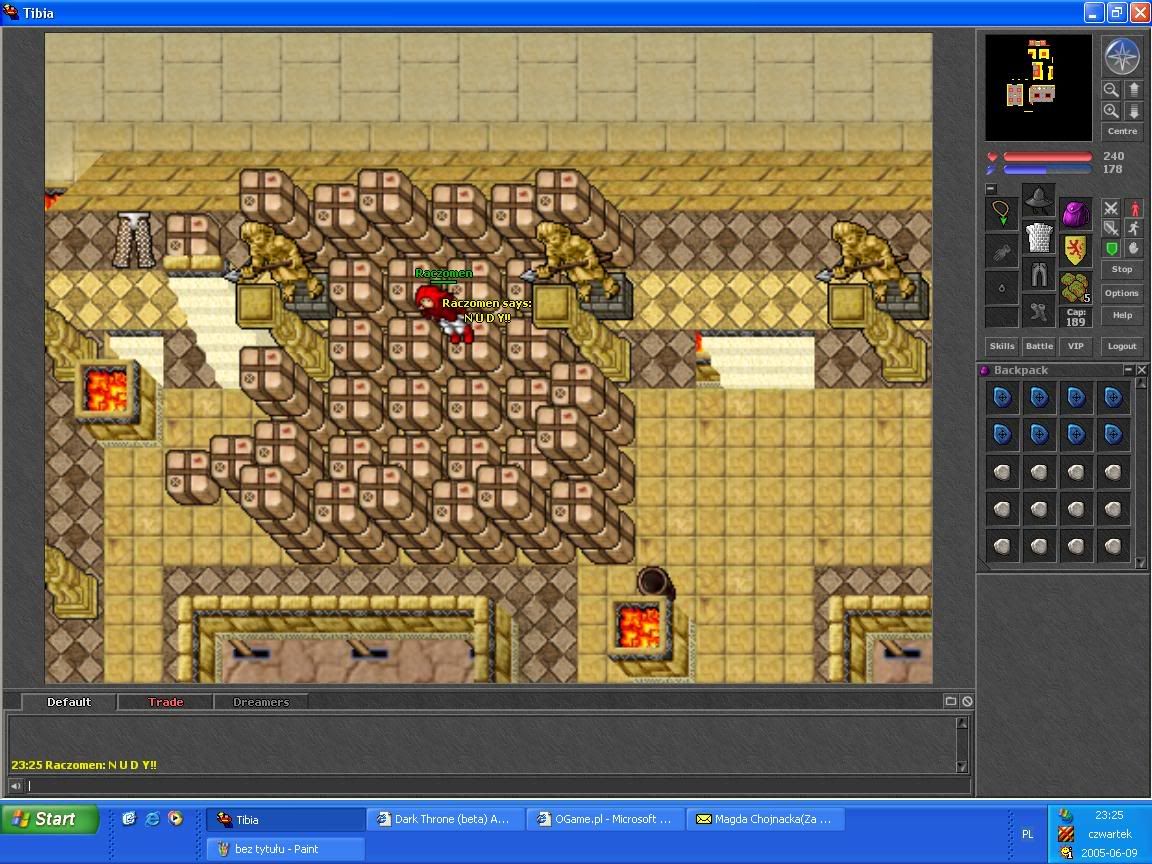
Task: Open the Skills window
Action: tap(1002, 346)
